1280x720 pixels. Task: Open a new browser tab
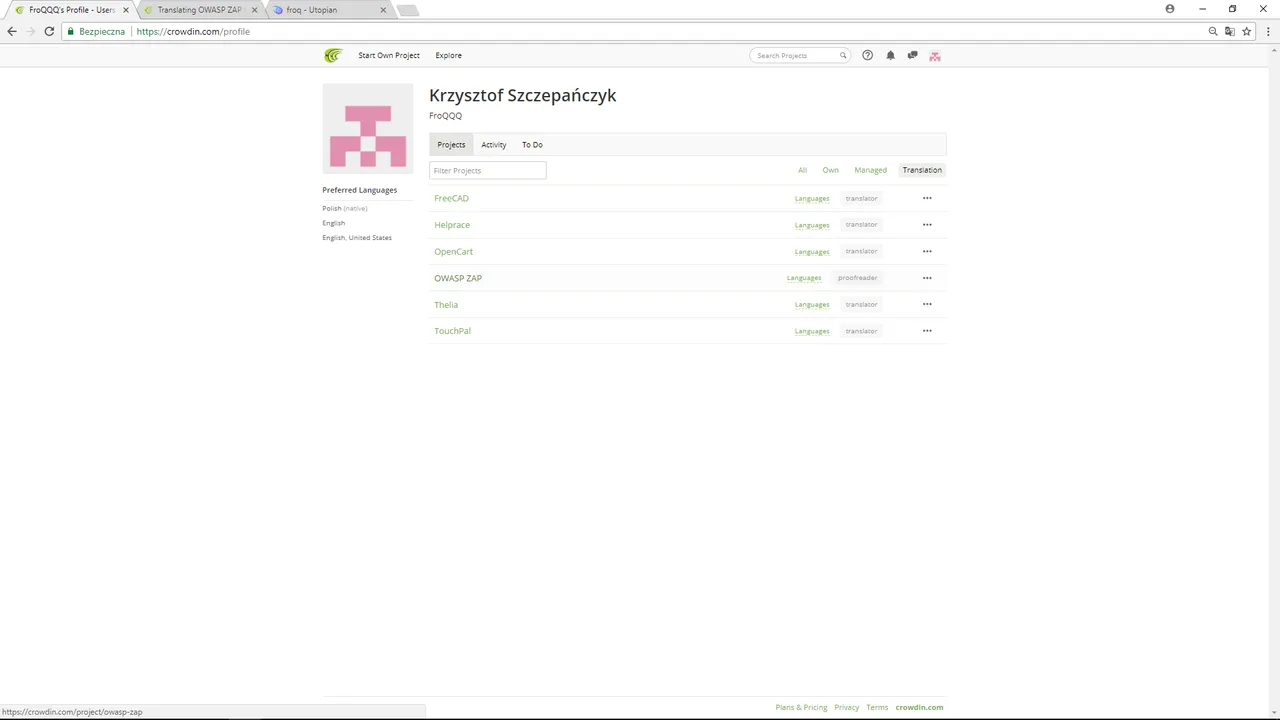point(407,10)
